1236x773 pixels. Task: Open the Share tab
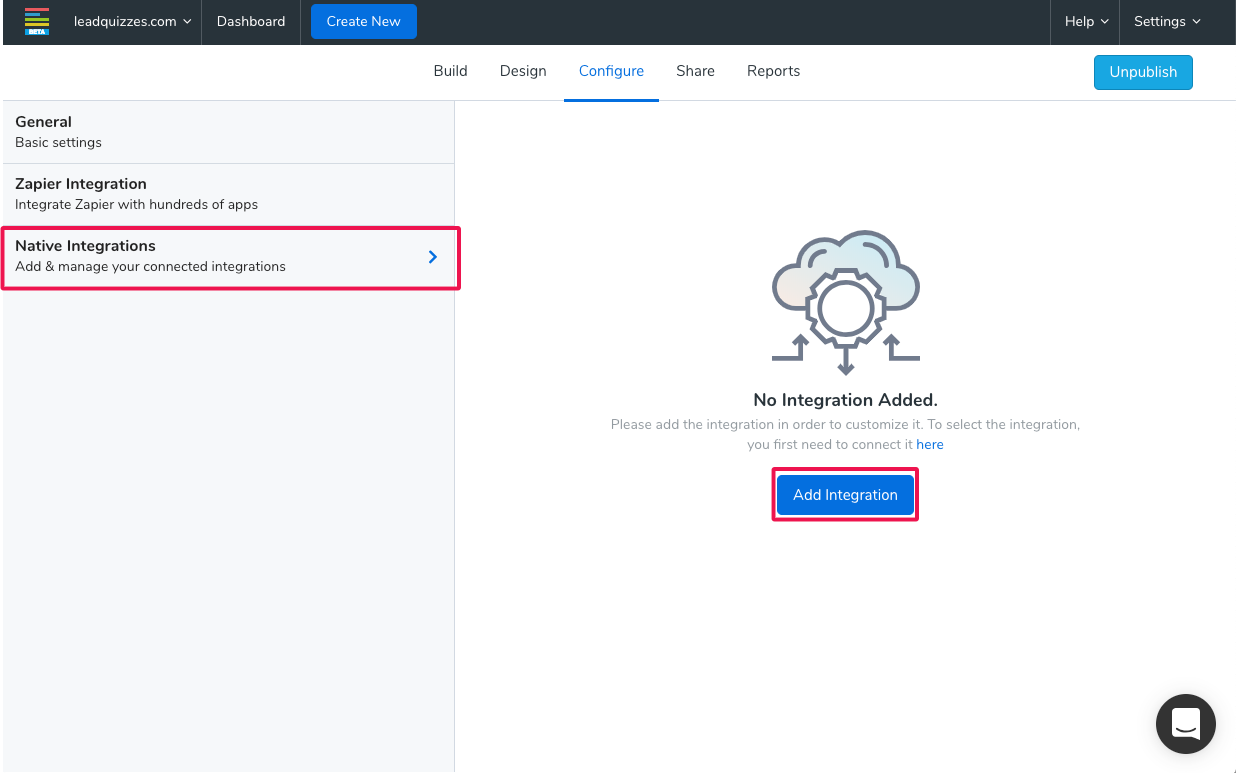695,71
